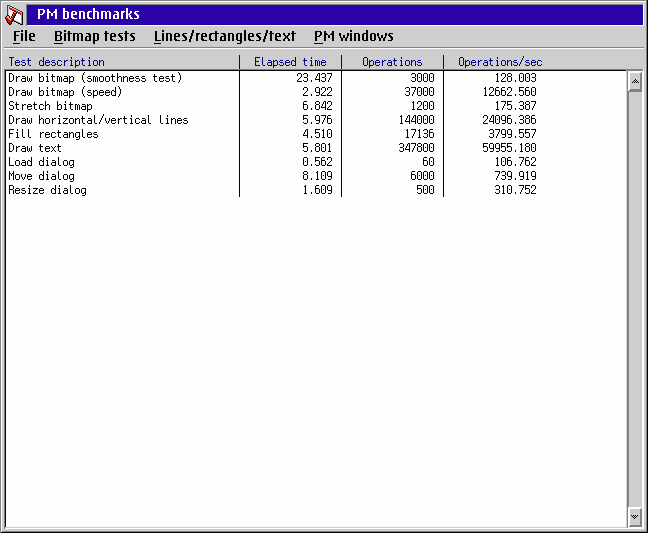Open the File menu
Image resolution: width=648 pixels, height=533 pixels.
[x=24, y=36]
